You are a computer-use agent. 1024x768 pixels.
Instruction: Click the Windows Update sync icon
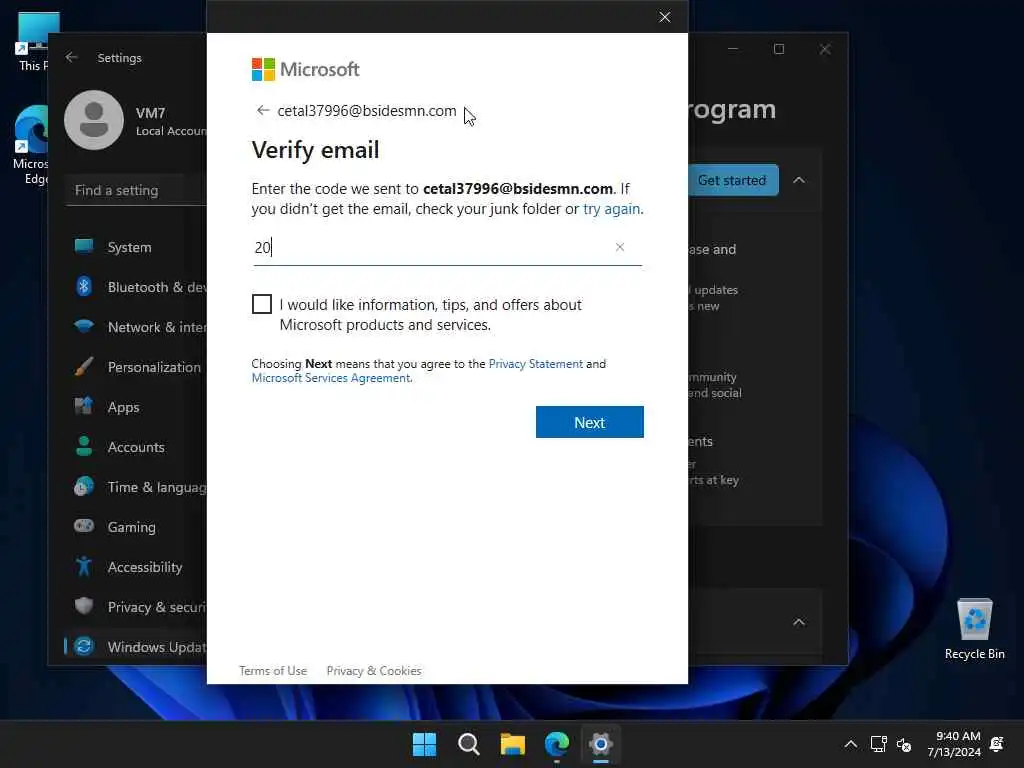tap(84, 647)
